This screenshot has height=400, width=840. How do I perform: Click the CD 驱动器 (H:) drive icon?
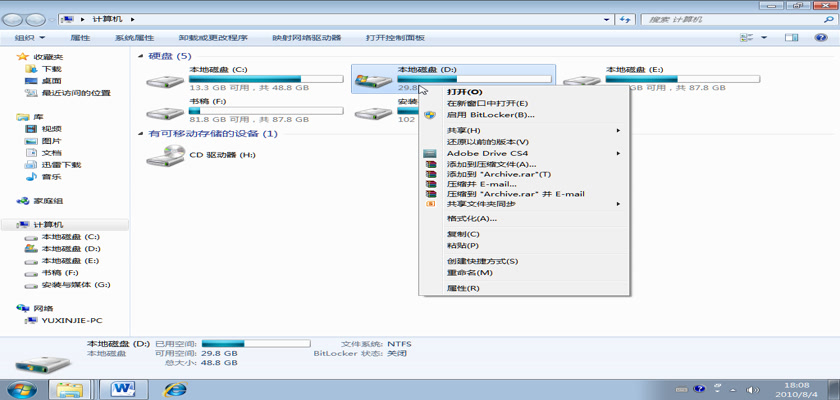point(165,155)
